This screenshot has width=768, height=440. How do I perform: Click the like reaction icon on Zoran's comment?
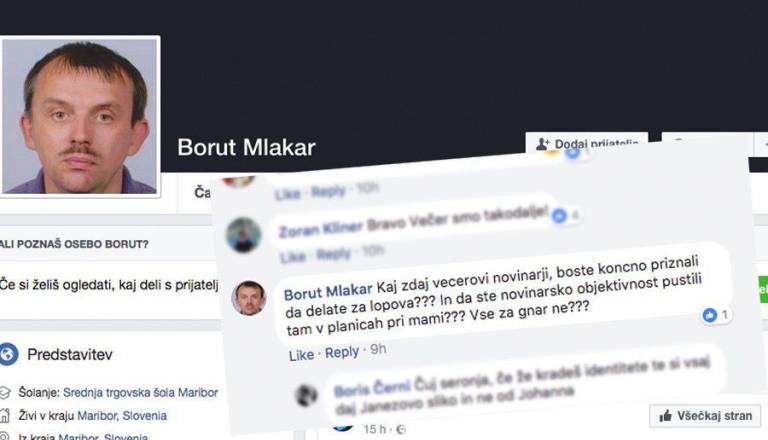pos(559,215)
